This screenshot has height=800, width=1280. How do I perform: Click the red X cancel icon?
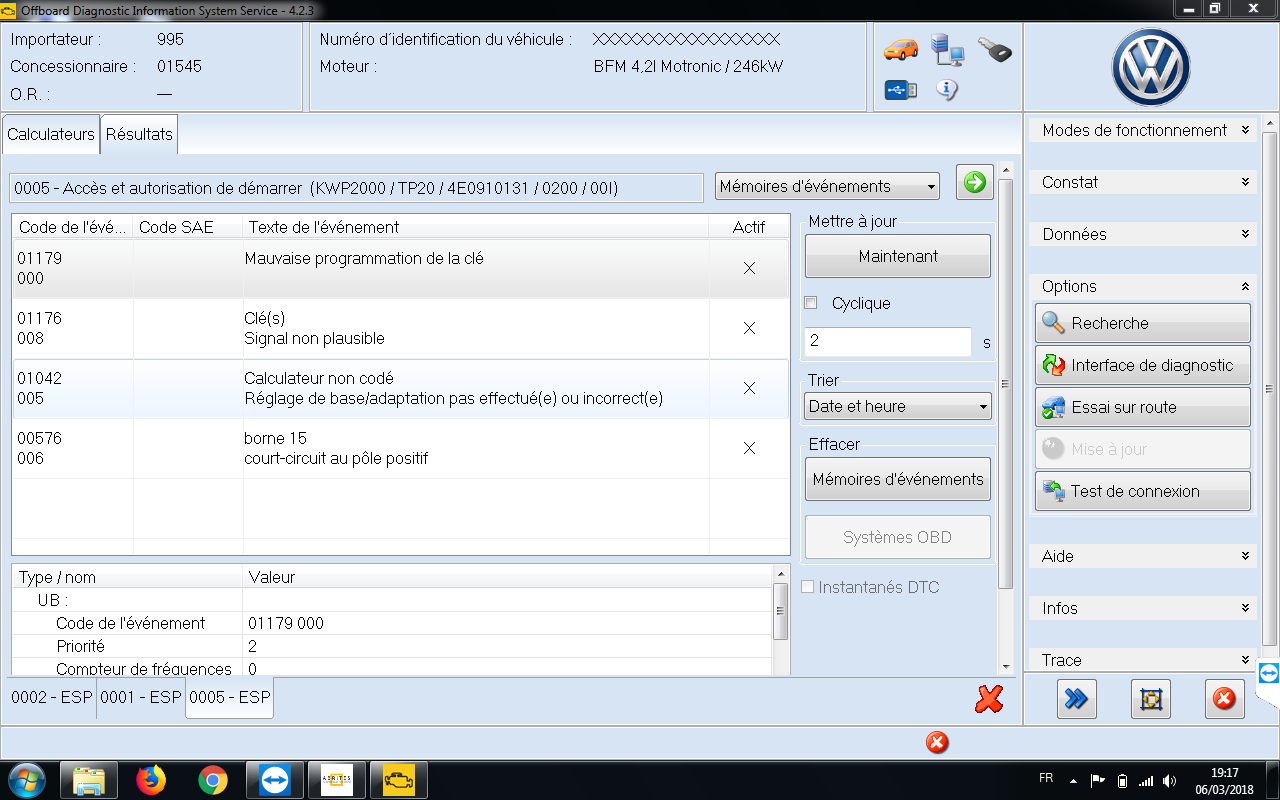[x=988, y=699]
